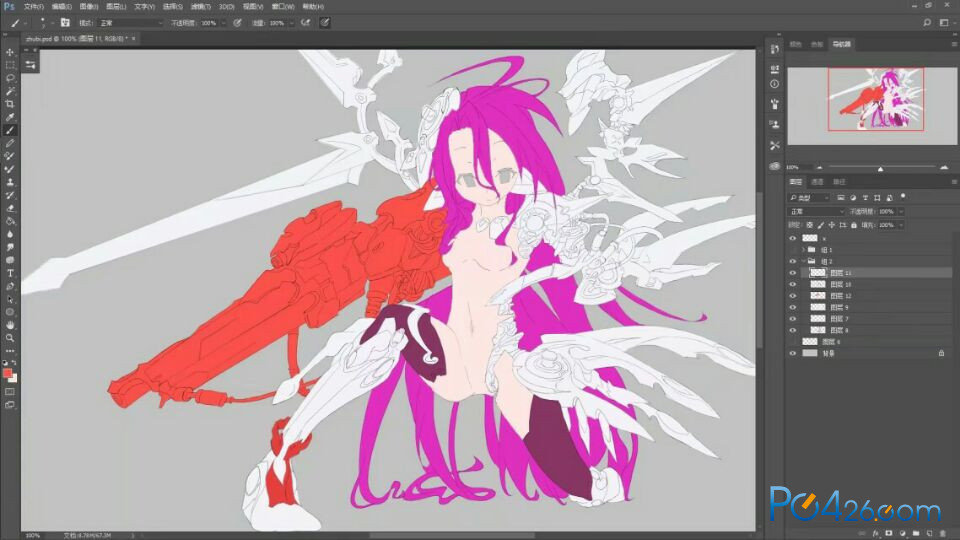Open the 窗口(W) menu

[283, 7]
